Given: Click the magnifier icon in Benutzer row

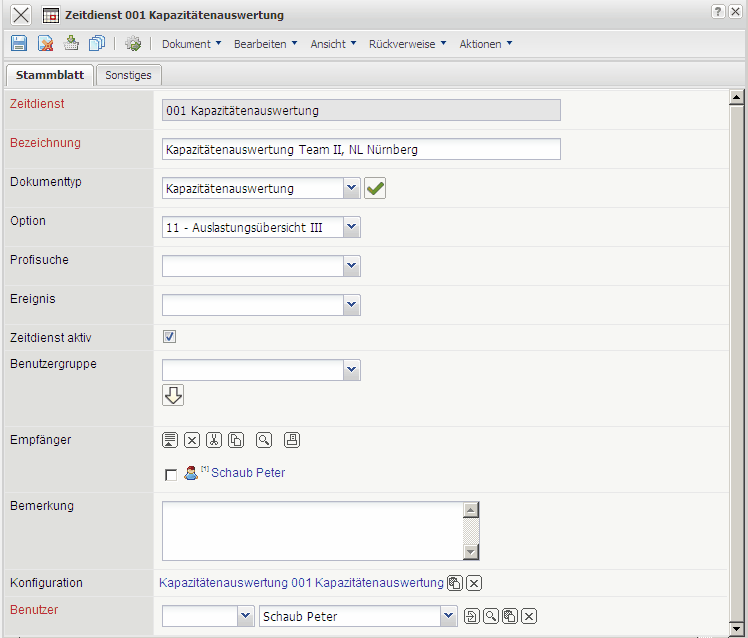Looking at the screenshot, I should point(491,617).
